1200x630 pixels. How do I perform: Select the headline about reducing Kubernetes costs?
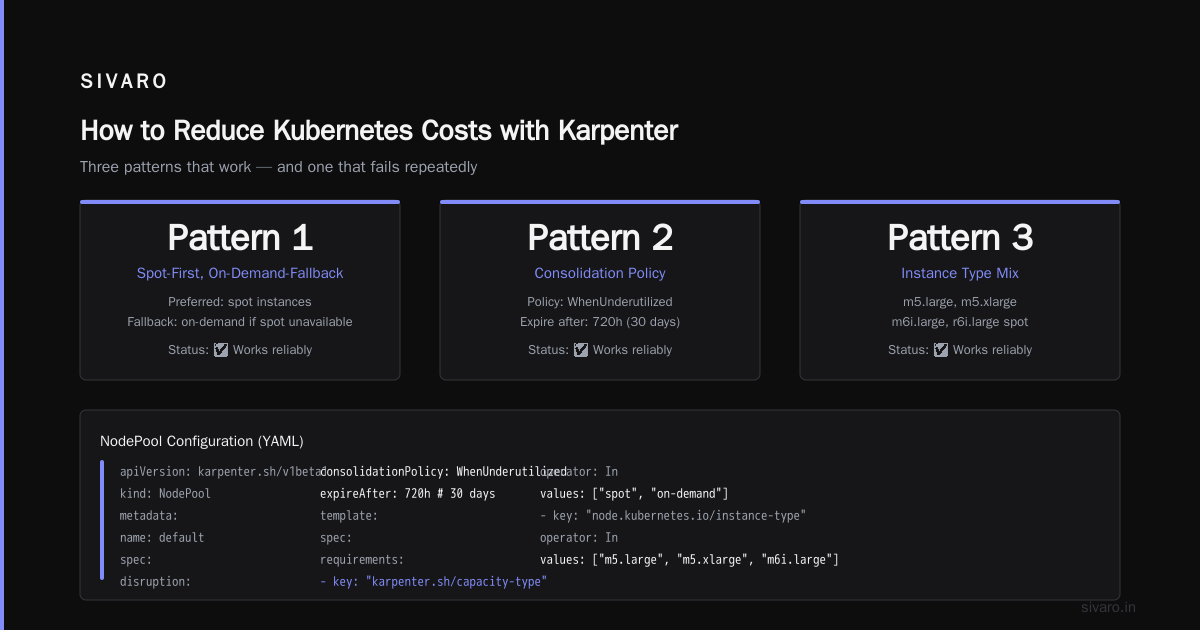(x=379, y=131)
